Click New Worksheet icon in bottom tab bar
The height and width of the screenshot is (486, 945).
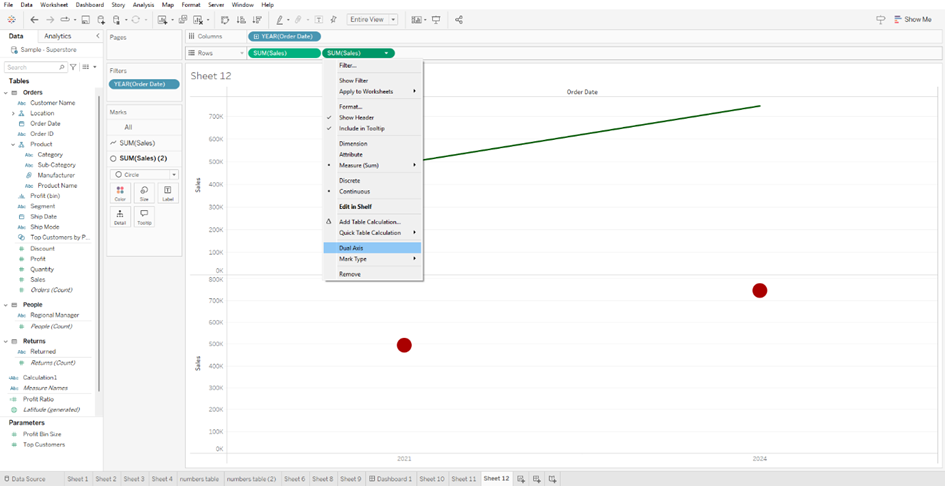tap(521, 479)
